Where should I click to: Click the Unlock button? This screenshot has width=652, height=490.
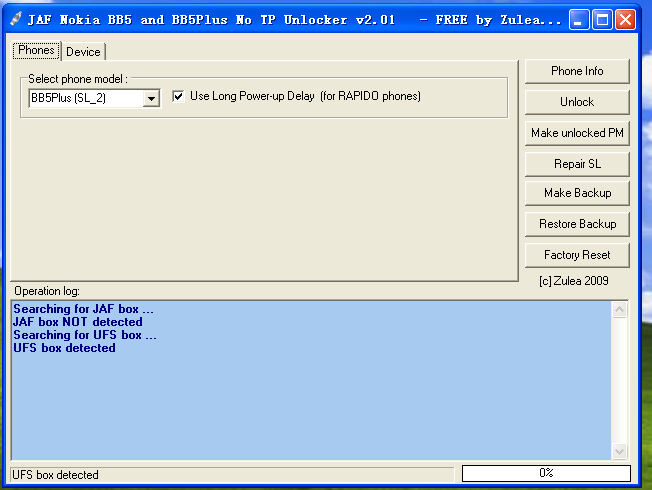577,102
